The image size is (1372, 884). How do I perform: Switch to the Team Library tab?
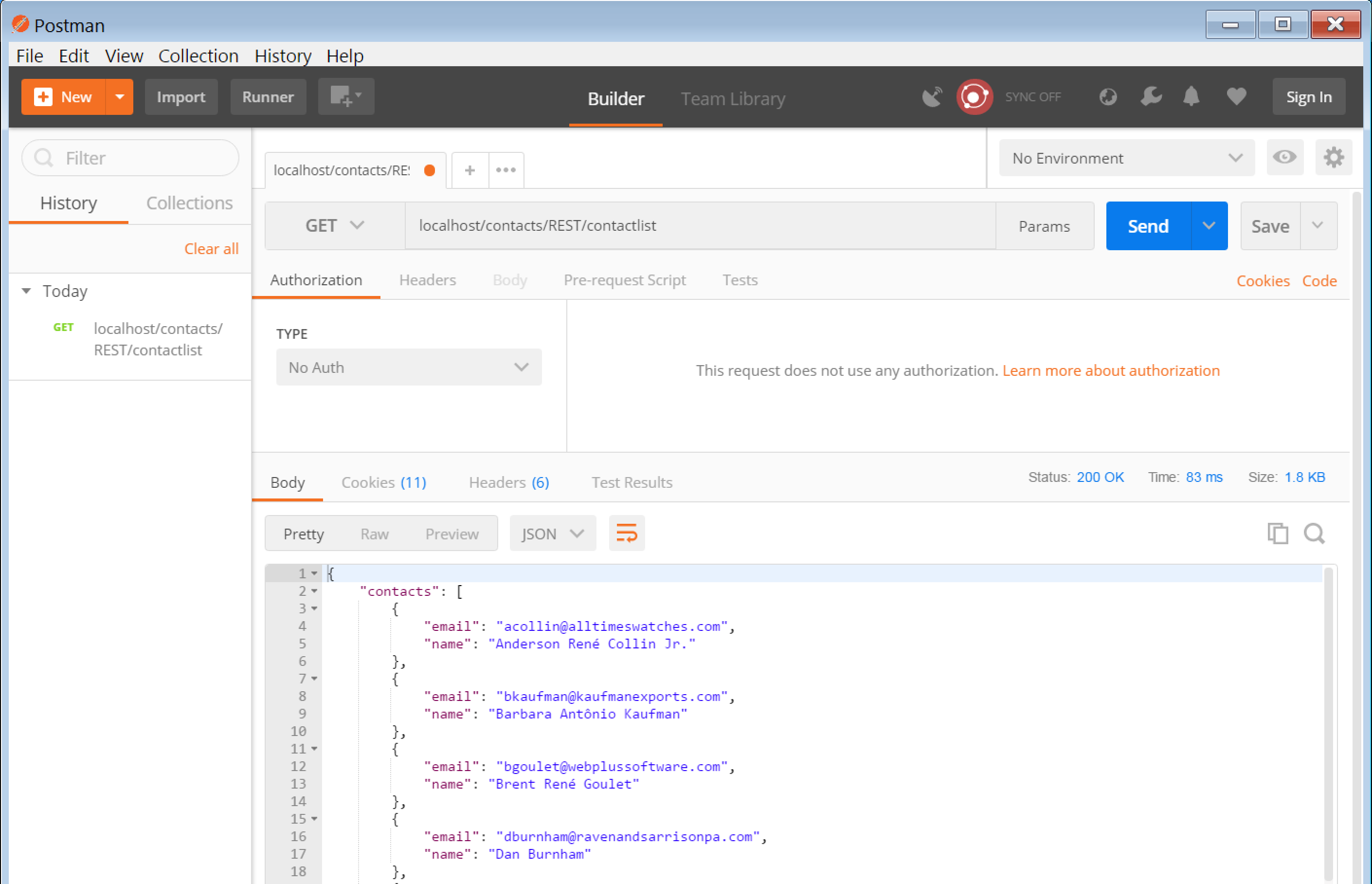[732, 98]
